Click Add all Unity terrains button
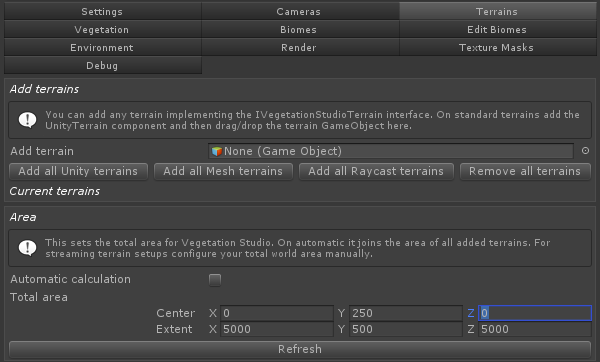The width and height of the screenshot is (600, 362). pyautogui.click(x=78, y=171)
